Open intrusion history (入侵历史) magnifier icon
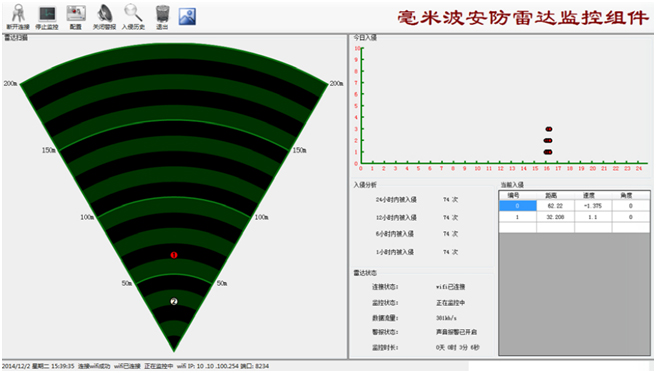 (x=133, y=14)
